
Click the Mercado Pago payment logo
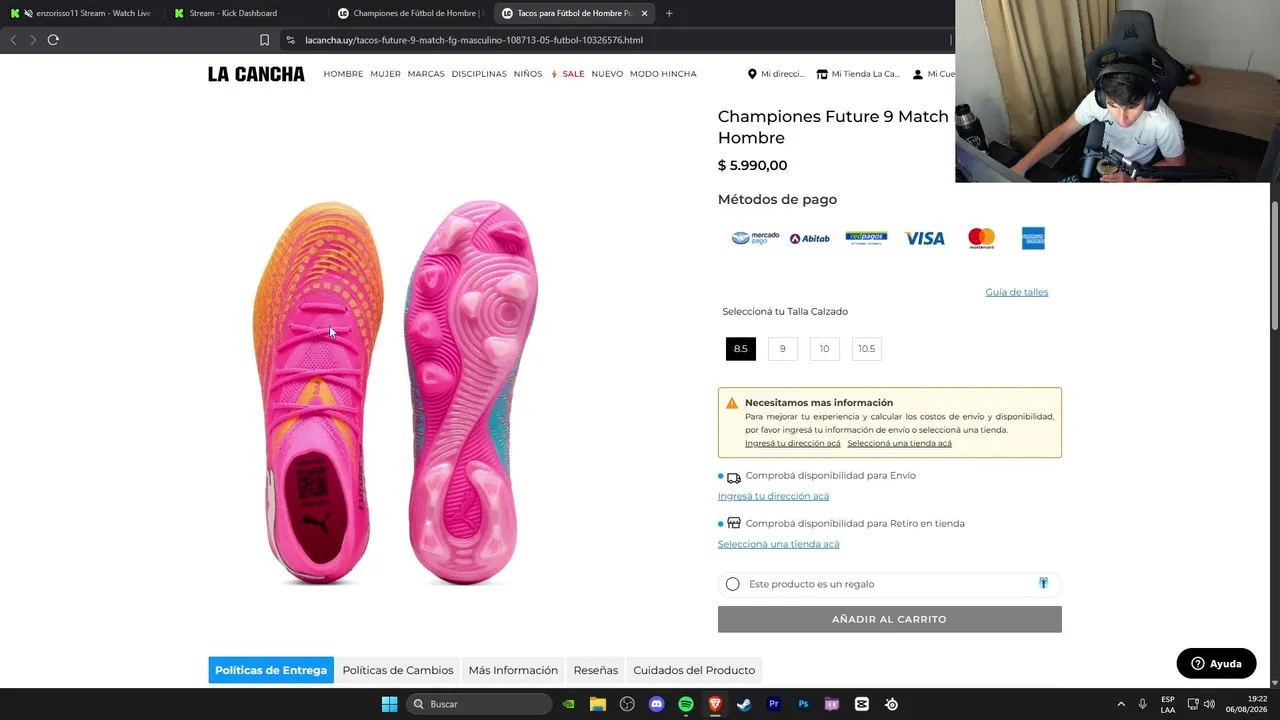pos(755,238)
